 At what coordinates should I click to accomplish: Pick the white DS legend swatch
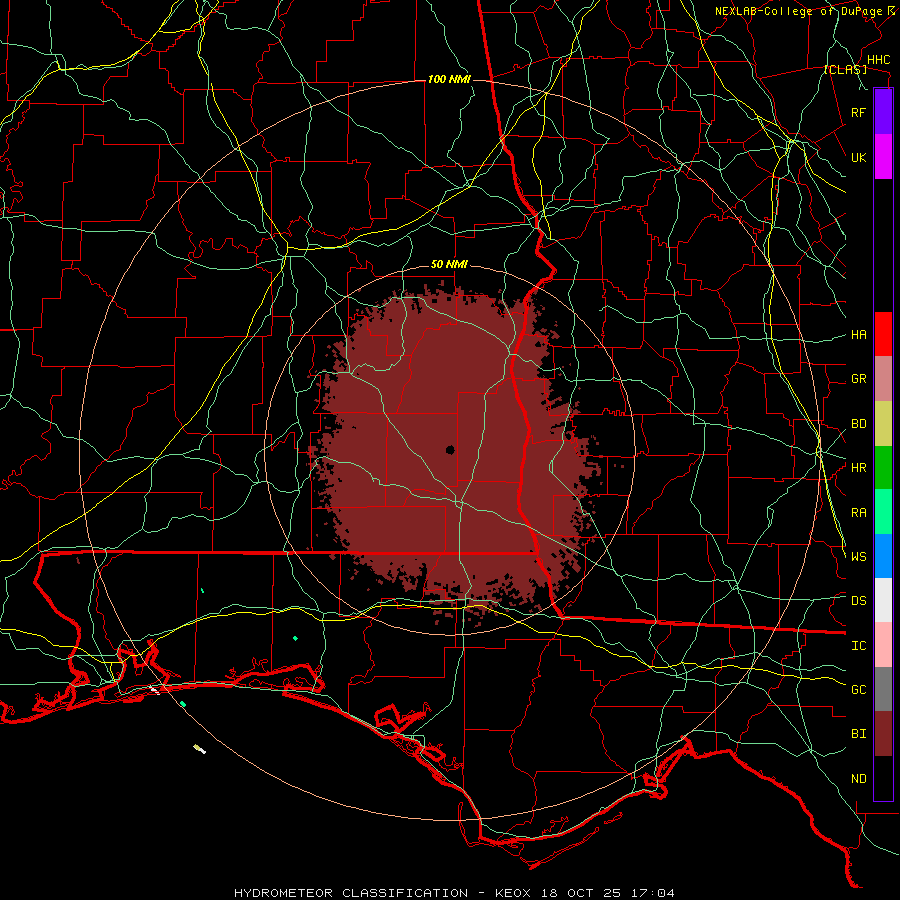[x=883, y=600]
